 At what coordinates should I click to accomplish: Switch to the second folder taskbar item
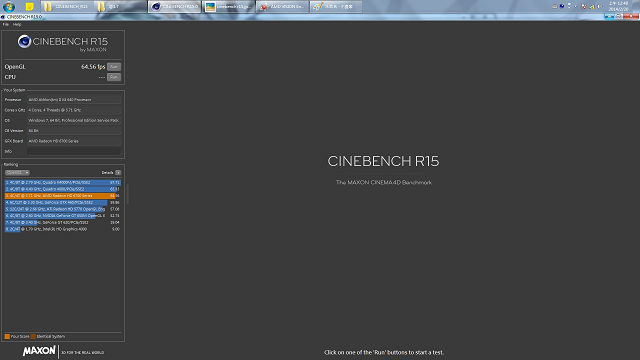pos(120,7)
